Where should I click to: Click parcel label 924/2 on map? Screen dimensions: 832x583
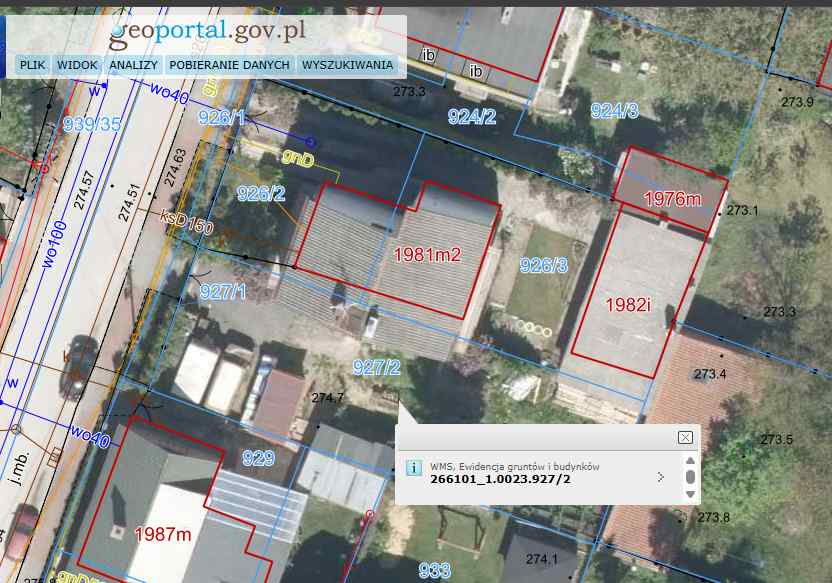pyautogui.click(x=472, y=117)
